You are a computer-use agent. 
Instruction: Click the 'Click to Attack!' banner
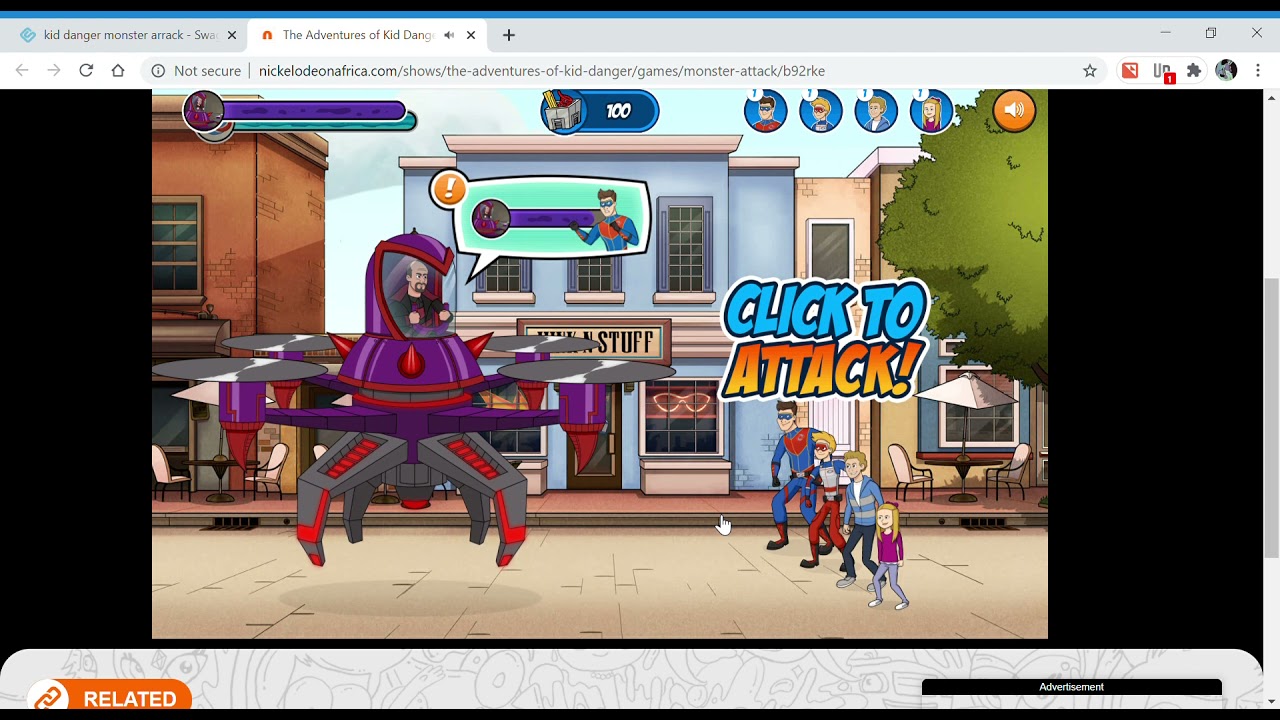point(824,340)
